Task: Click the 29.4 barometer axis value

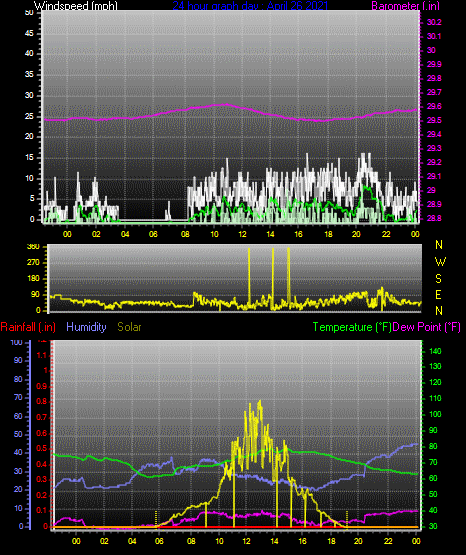Action: tap(434, 135)
